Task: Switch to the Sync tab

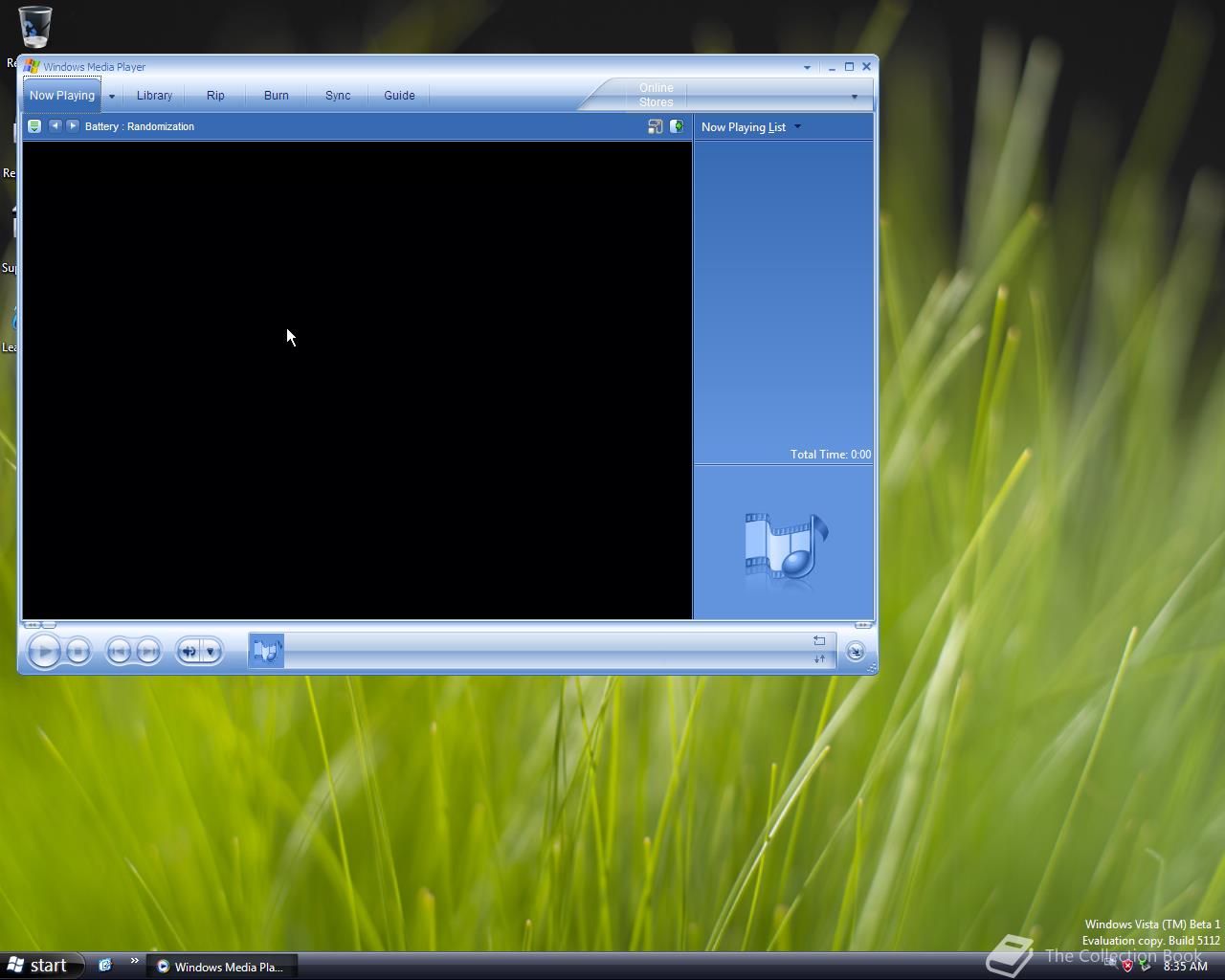Action: tap(338, 96)
